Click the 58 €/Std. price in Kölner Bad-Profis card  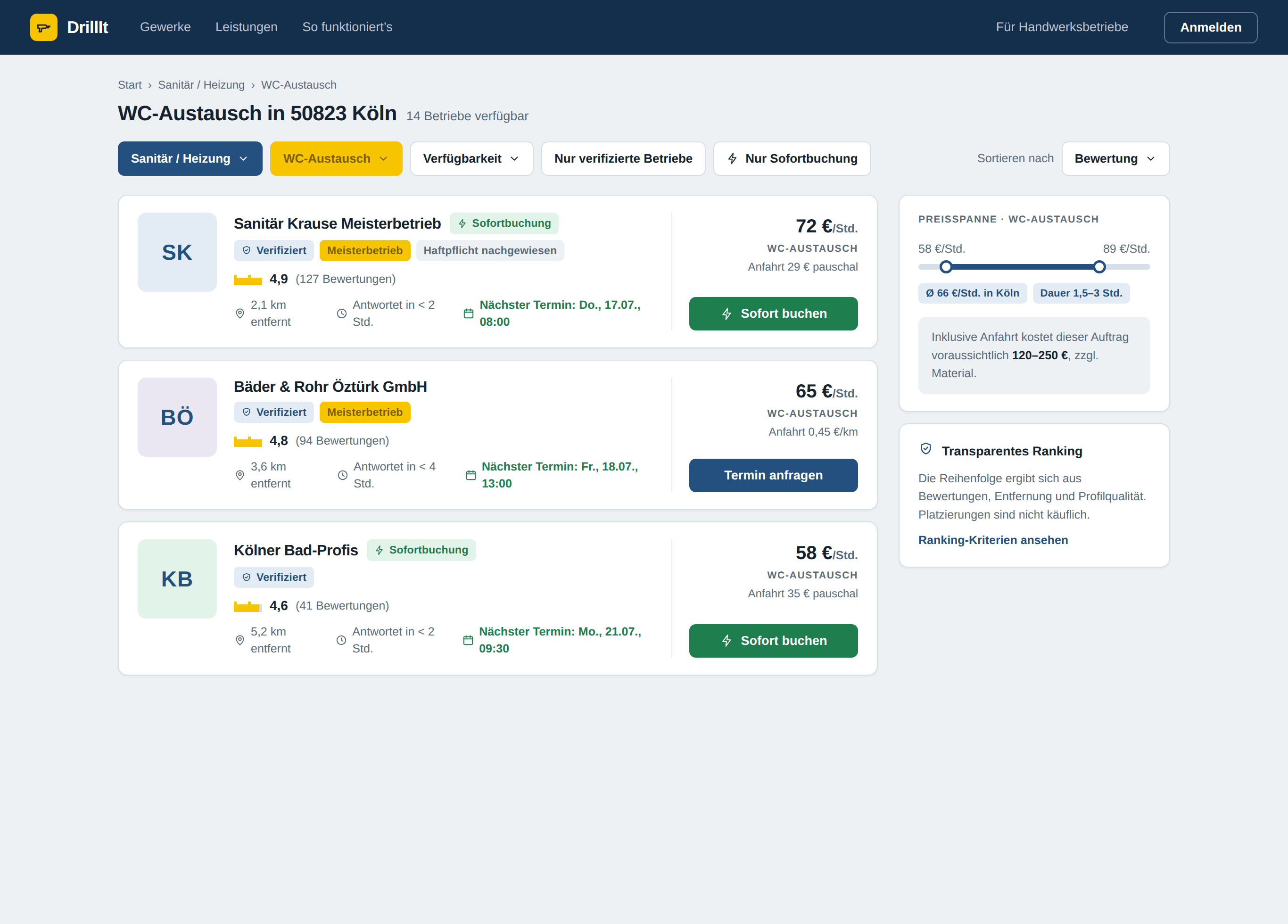pos(826,553)
